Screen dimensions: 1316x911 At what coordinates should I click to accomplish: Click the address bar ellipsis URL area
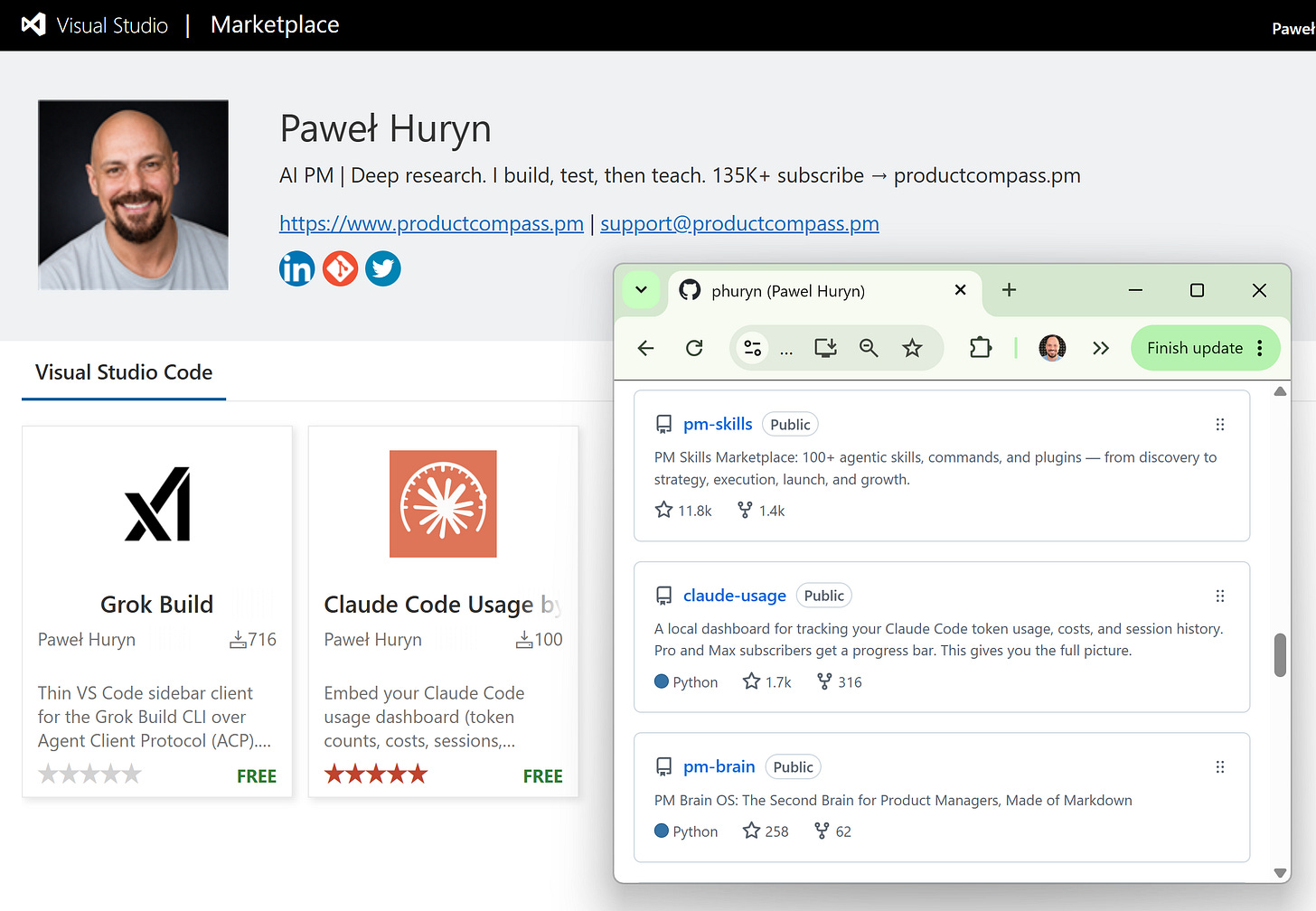(x=786, y=350)
